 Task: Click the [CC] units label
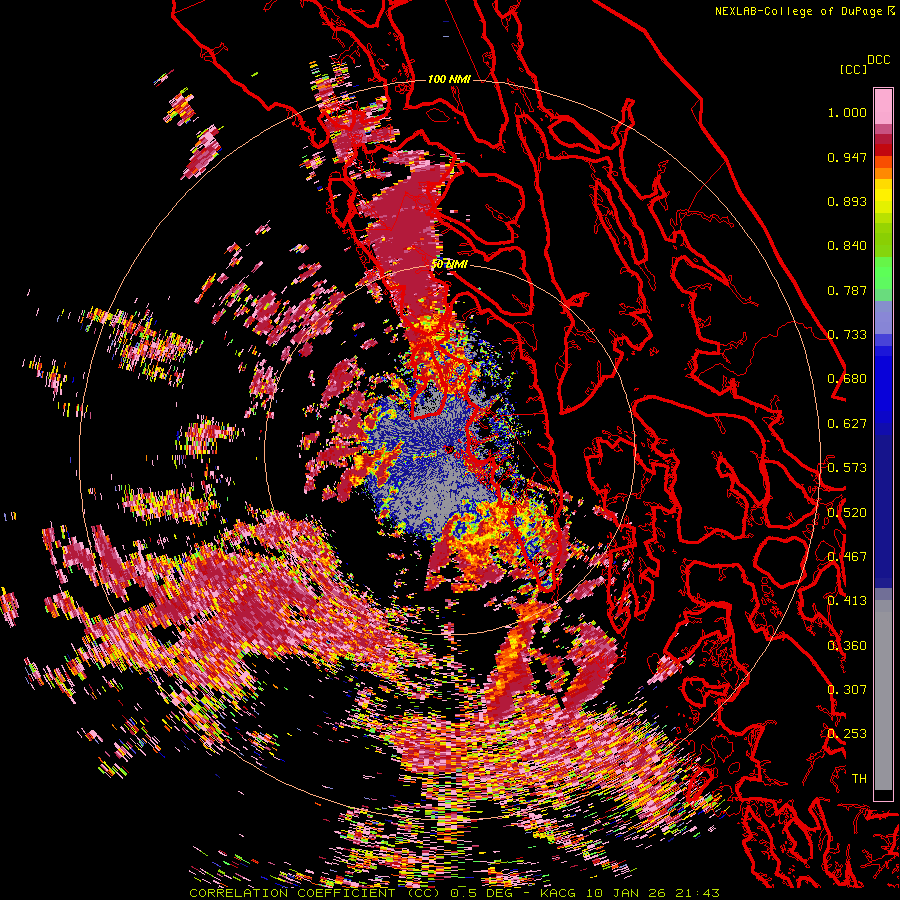pos(853,69)
